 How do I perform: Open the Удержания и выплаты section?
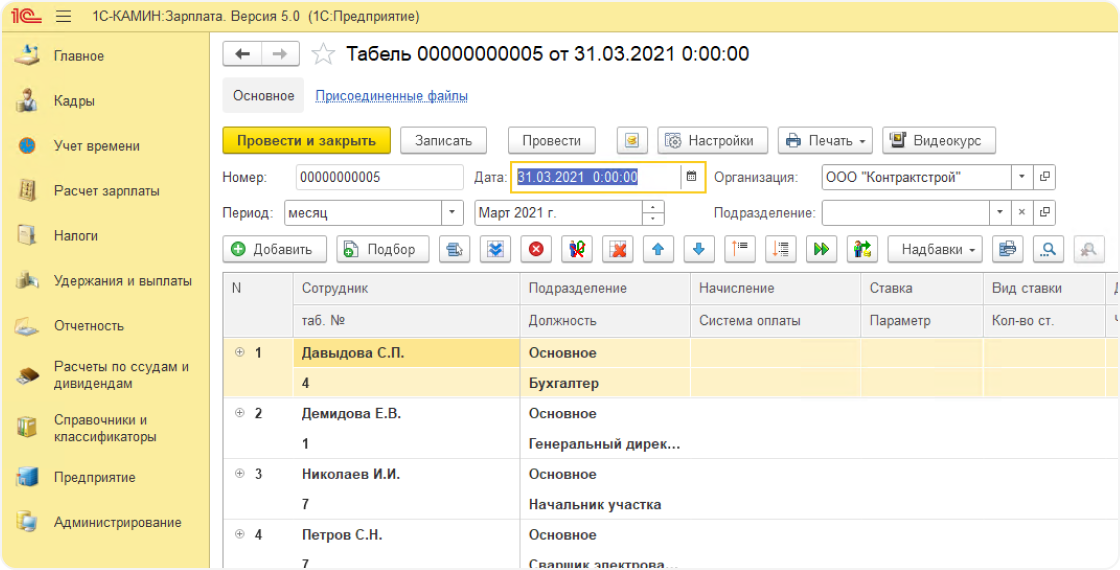click(123, 281)
